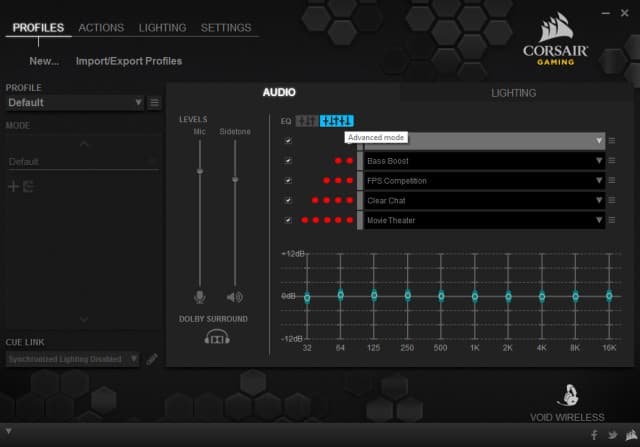Open the profile options menu icon
The width and height of the screenshot is (640, 447).
(x=154, y=102)
